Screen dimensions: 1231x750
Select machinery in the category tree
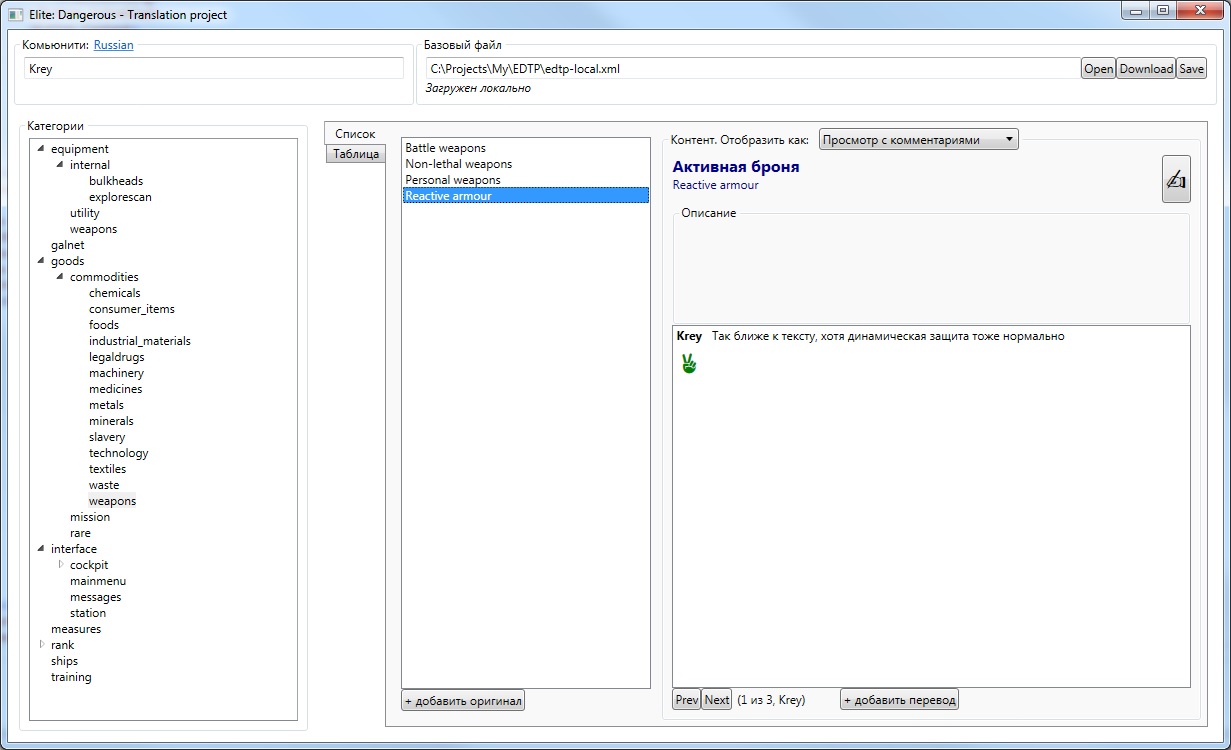[116, 373]
